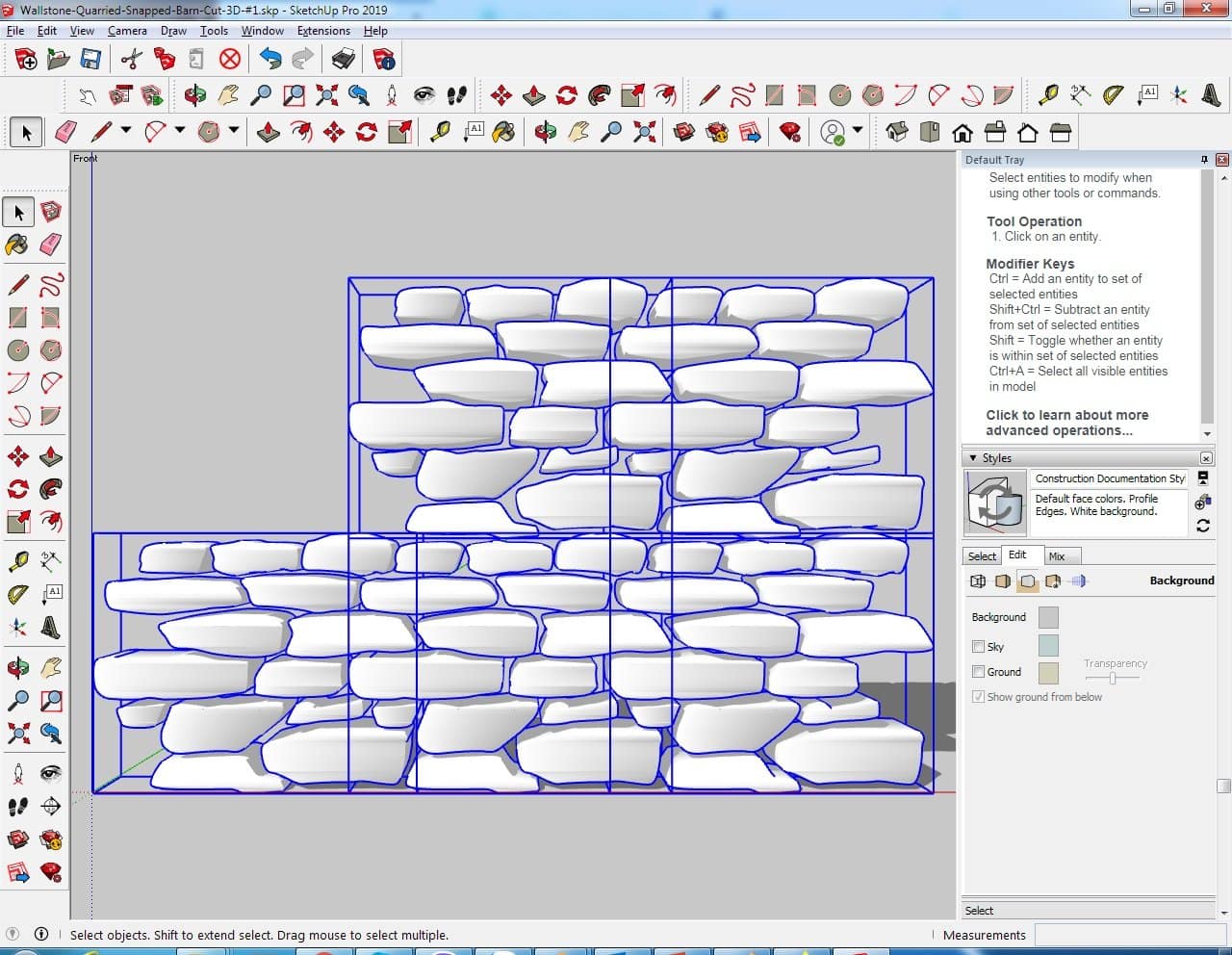Switch to the Mix tab
The width and height of the screenshot is (1232, 955).
1057,556
